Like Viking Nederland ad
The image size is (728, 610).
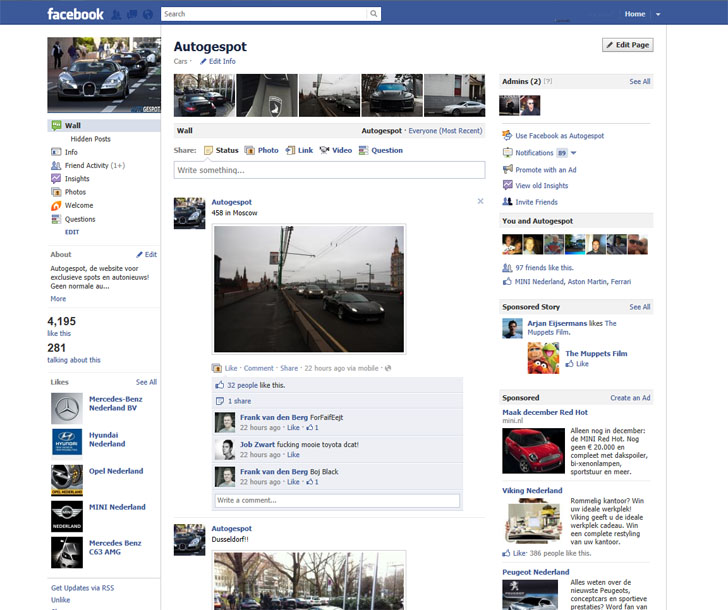[519, 553]
